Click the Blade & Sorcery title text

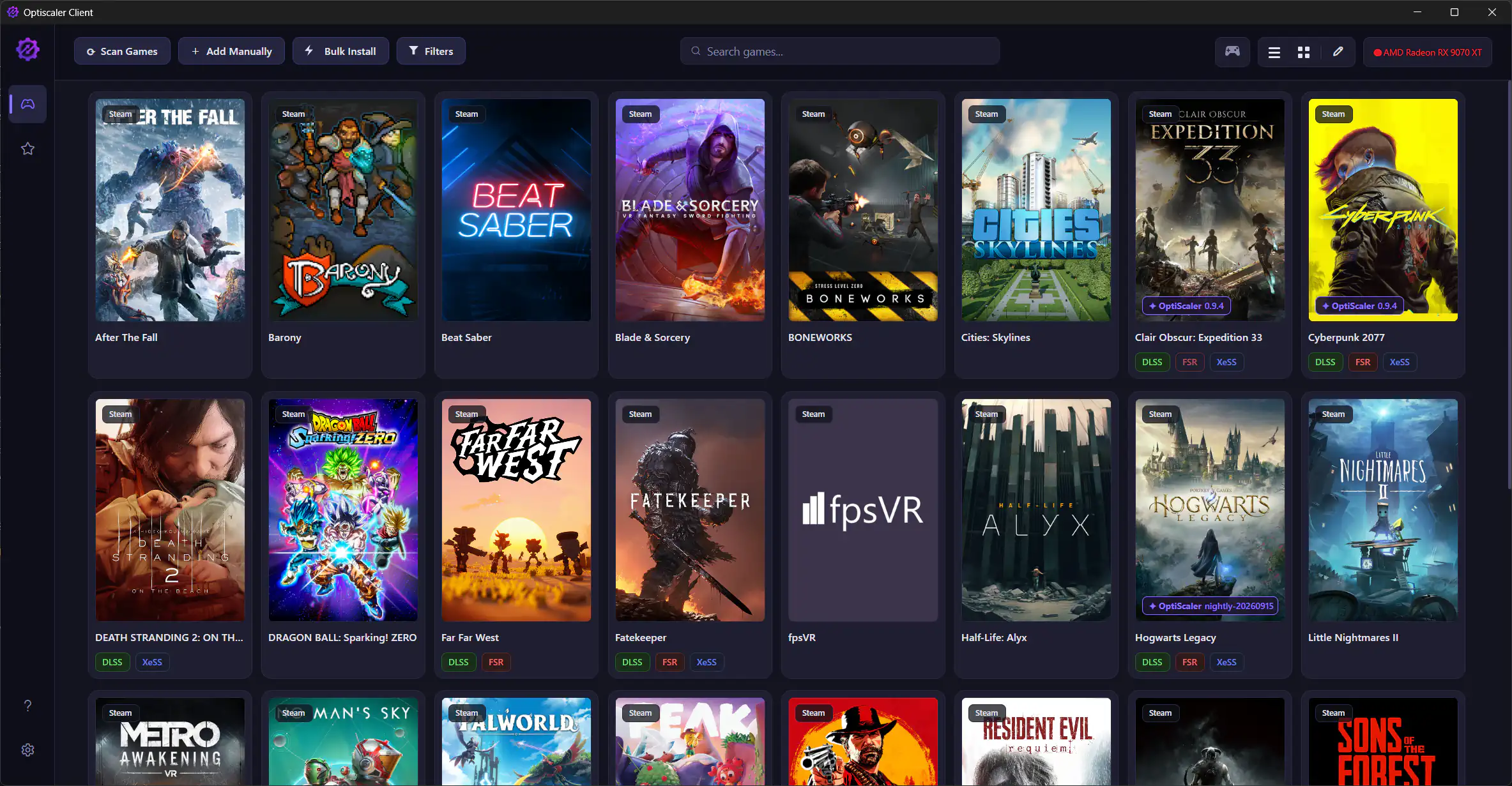pos(652,337)
